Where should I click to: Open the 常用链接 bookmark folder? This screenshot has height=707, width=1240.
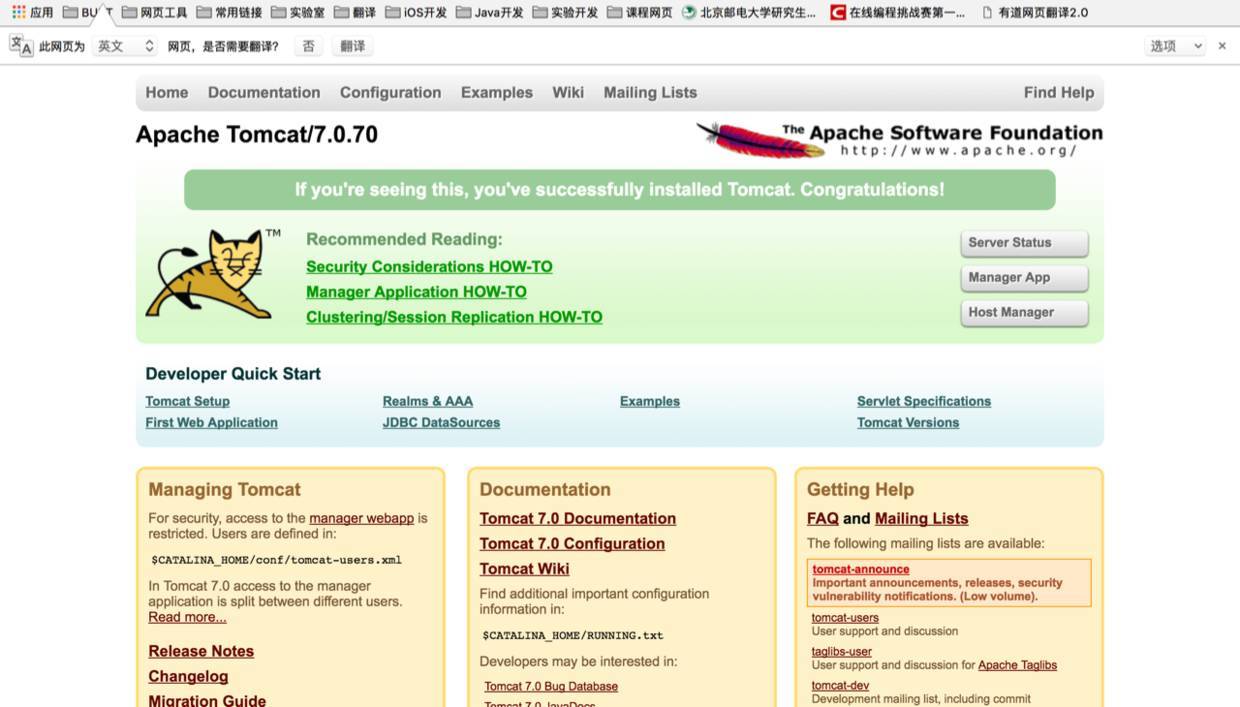tap(229, 13)
